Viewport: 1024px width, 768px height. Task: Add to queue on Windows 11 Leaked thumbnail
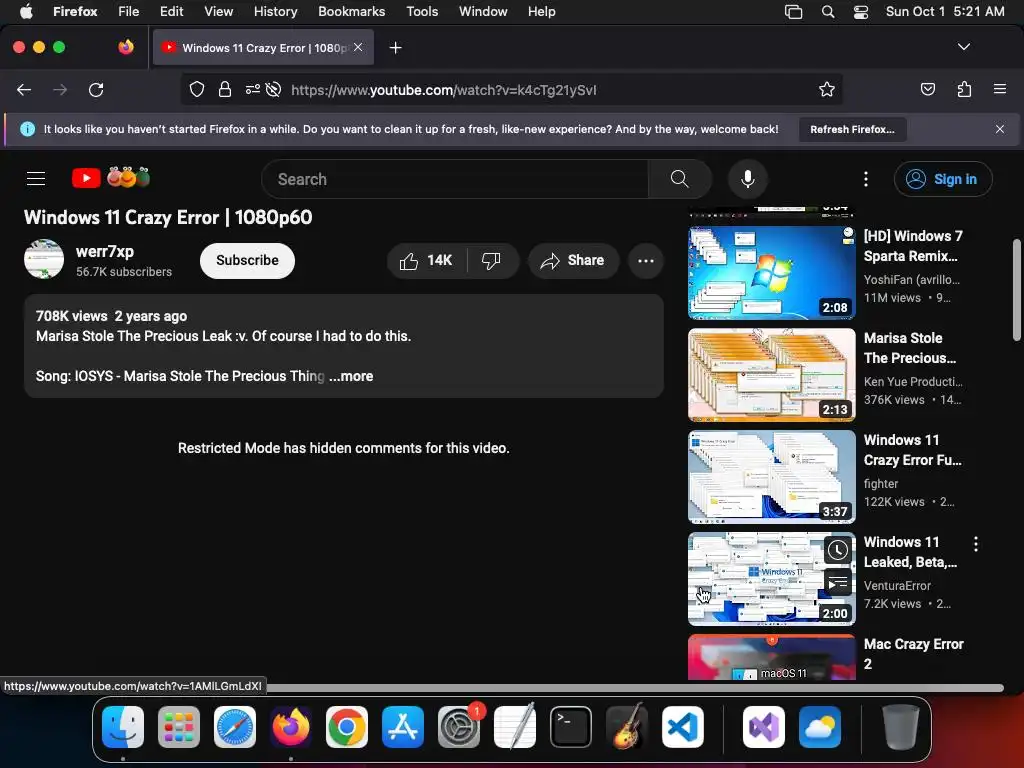coord(838,582)
